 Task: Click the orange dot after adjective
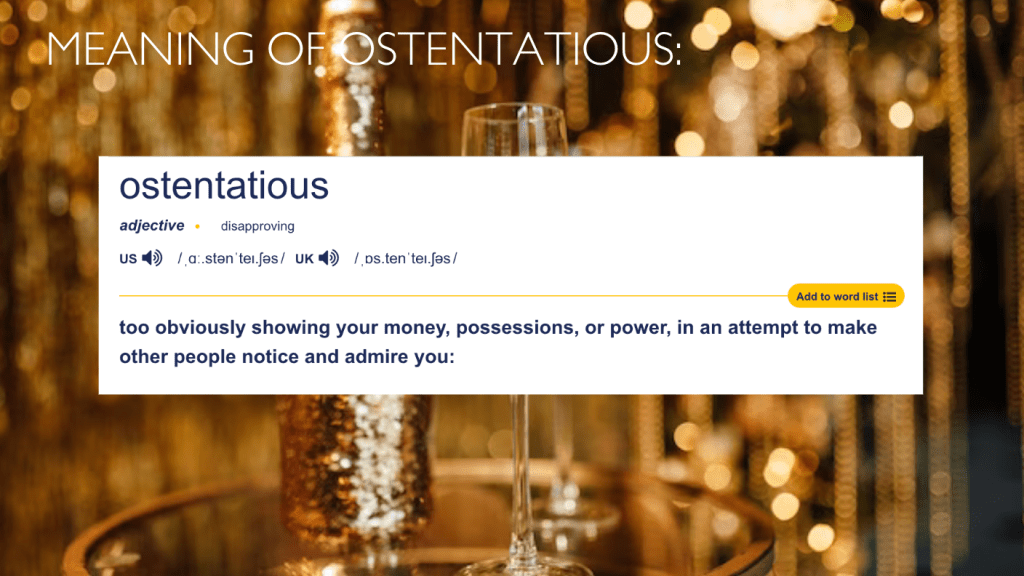point(198,226)
